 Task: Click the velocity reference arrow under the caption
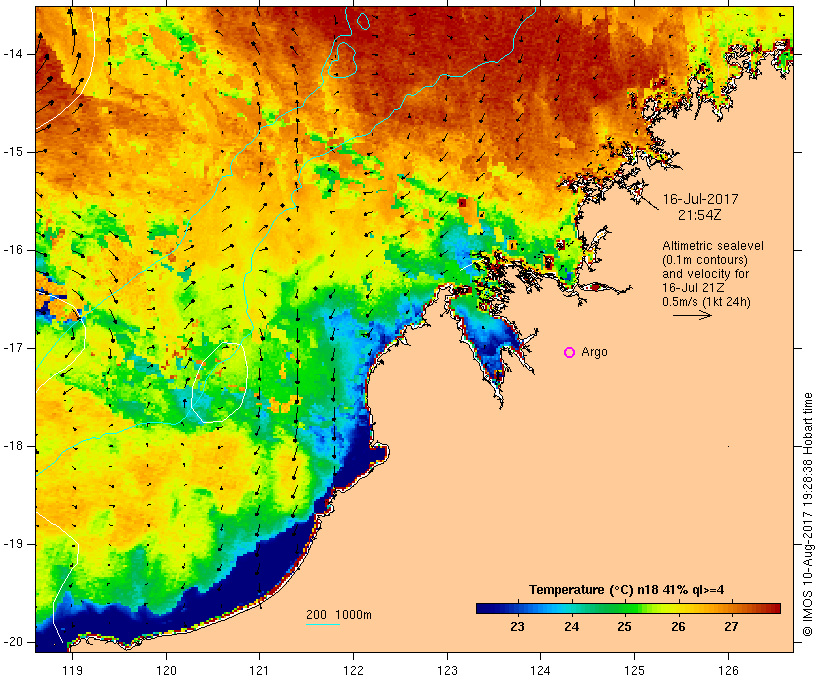click(692, 315)
